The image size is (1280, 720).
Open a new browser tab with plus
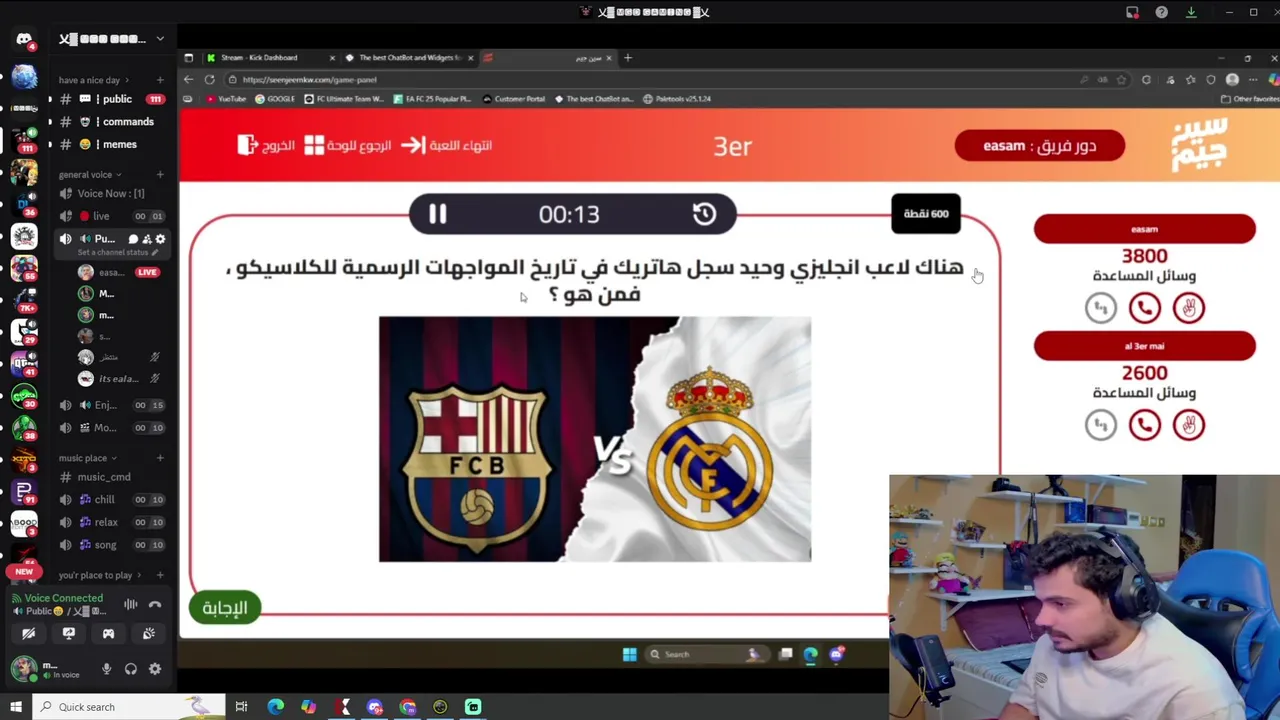[628, 58]
